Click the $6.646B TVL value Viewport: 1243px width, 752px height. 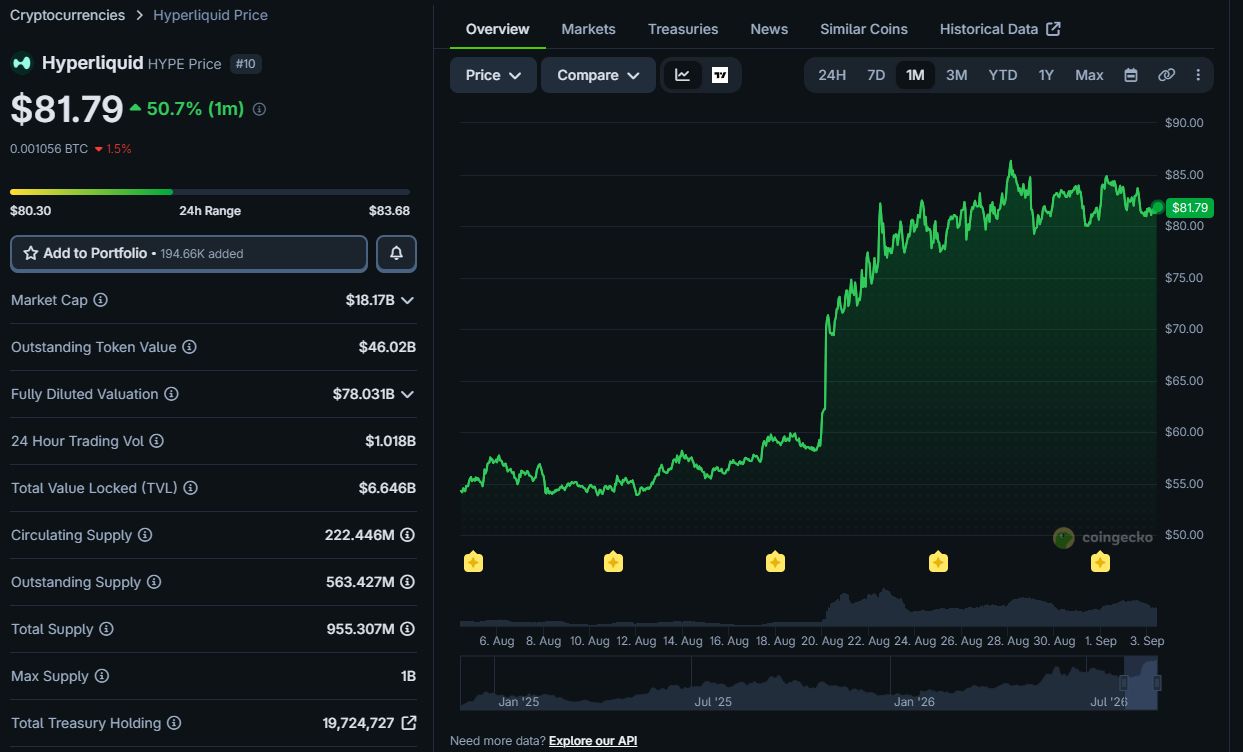click(387, 488)
